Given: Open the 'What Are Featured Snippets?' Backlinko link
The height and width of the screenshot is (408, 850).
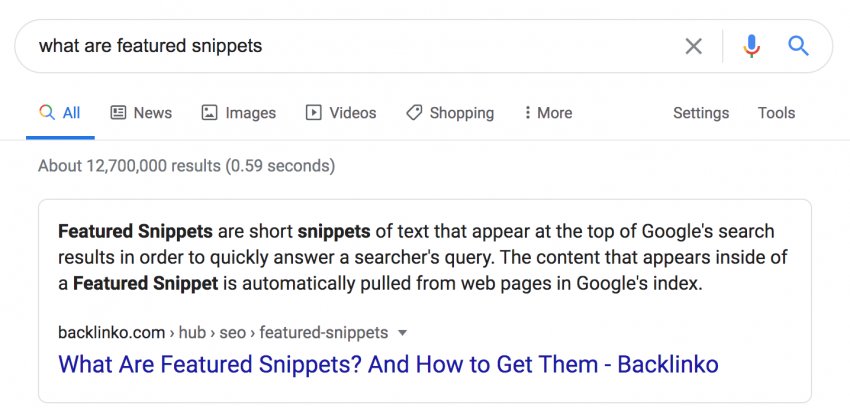Looking at the screenshot, I should tap(388, 363).
